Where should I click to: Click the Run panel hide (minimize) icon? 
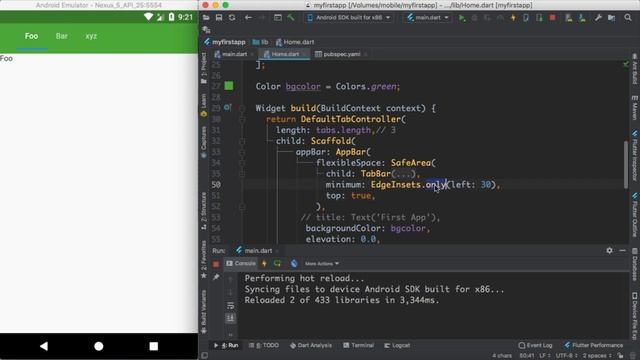tap(622, 250)
